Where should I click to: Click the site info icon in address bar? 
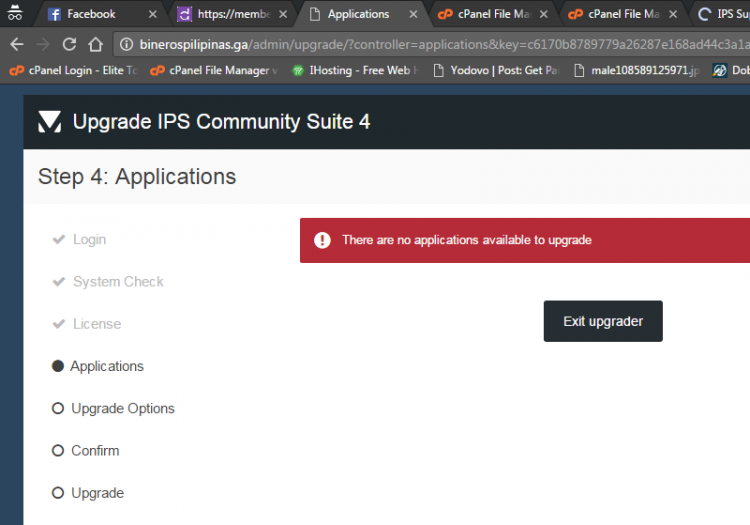(x=125, y=44)
